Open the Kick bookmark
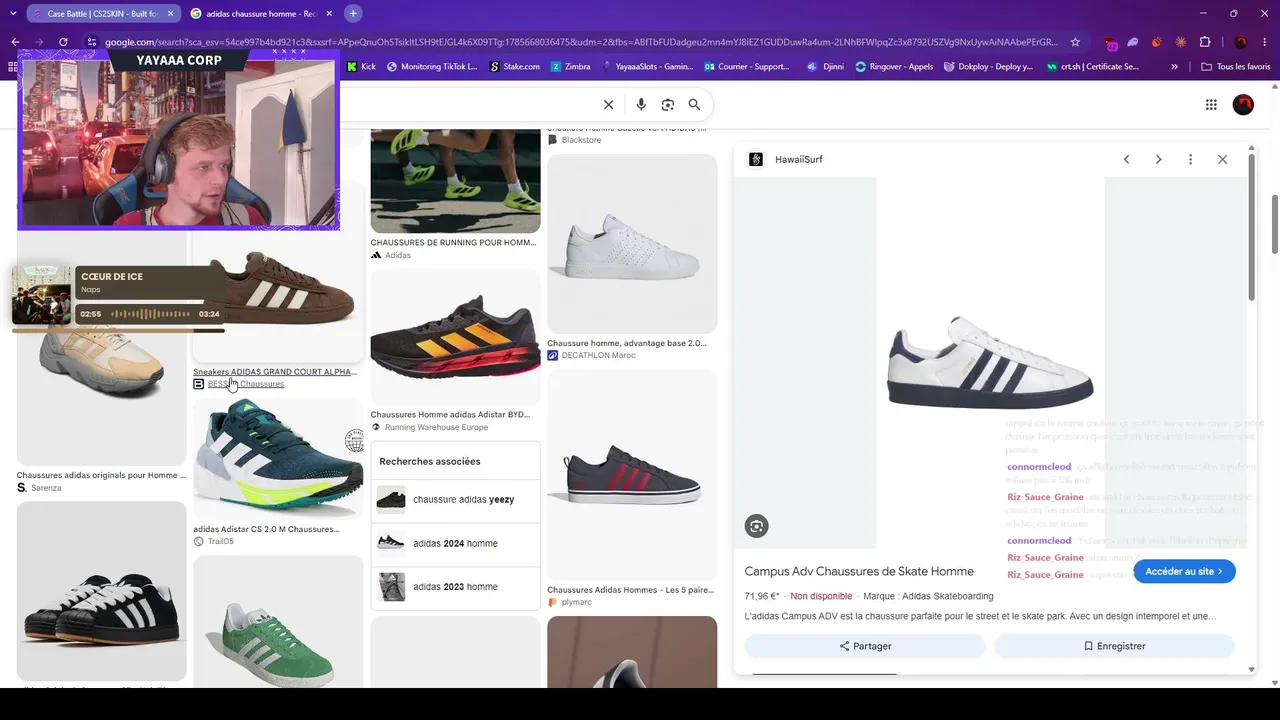 361,67
